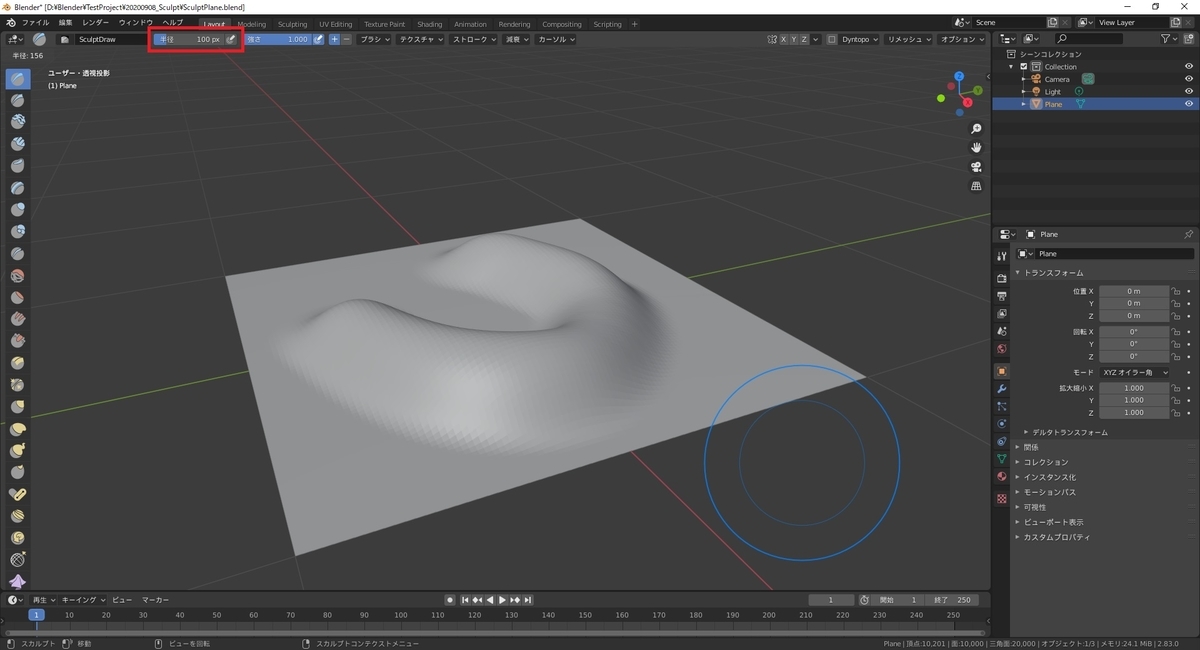Click the 終了 end frame field
This screenshot has height=650, width=1200.
click(950, 600)
